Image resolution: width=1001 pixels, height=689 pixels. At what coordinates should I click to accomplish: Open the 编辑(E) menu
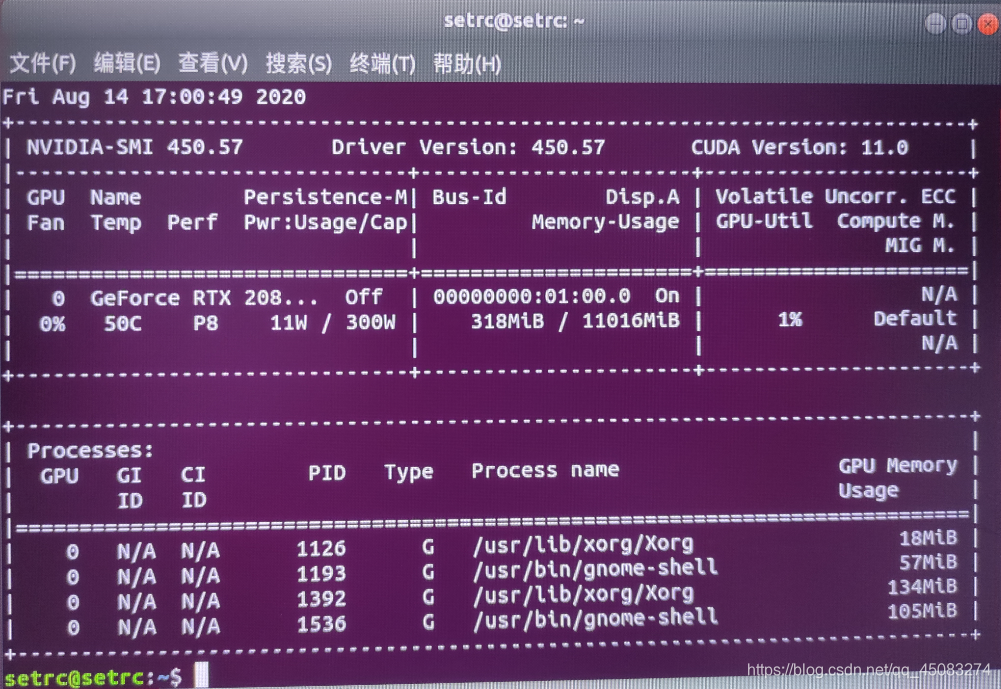[127, 63]
